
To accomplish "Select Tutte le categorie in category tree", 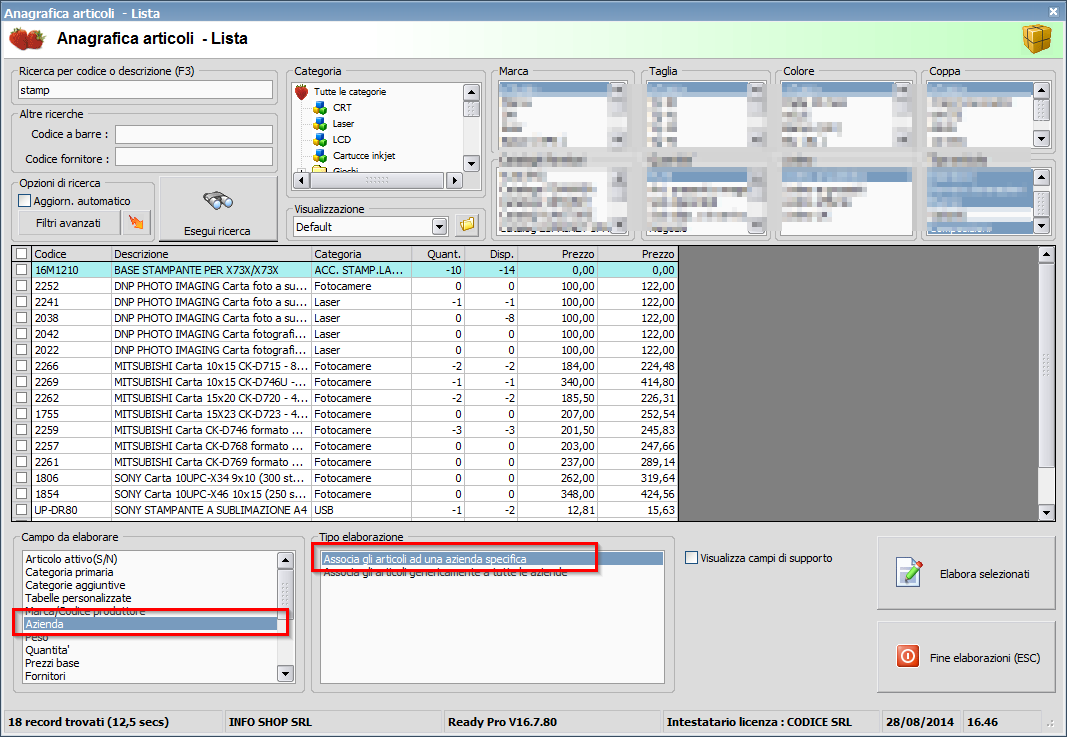I will click(x=350, y=92).
